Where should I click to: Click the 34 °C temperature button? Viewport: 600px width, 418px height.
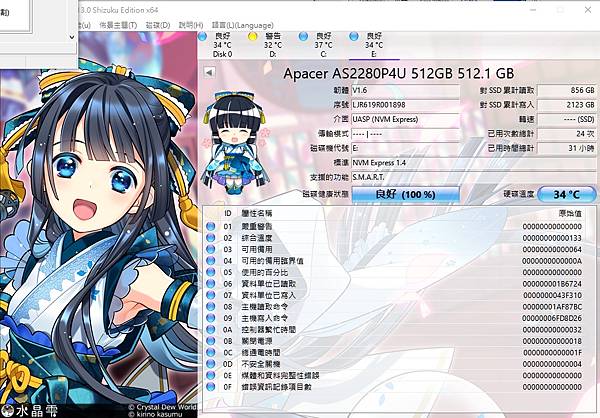click(567, 194)
